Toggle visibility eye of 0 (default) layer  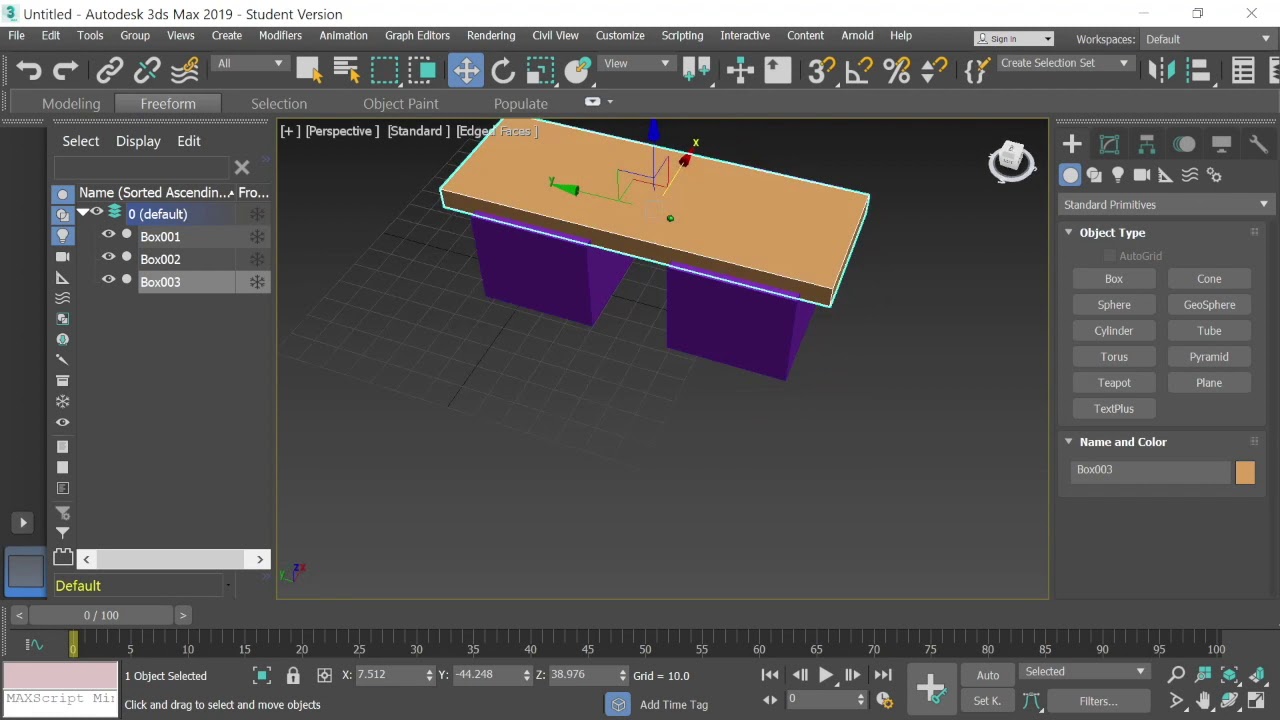tap(97, 212)
